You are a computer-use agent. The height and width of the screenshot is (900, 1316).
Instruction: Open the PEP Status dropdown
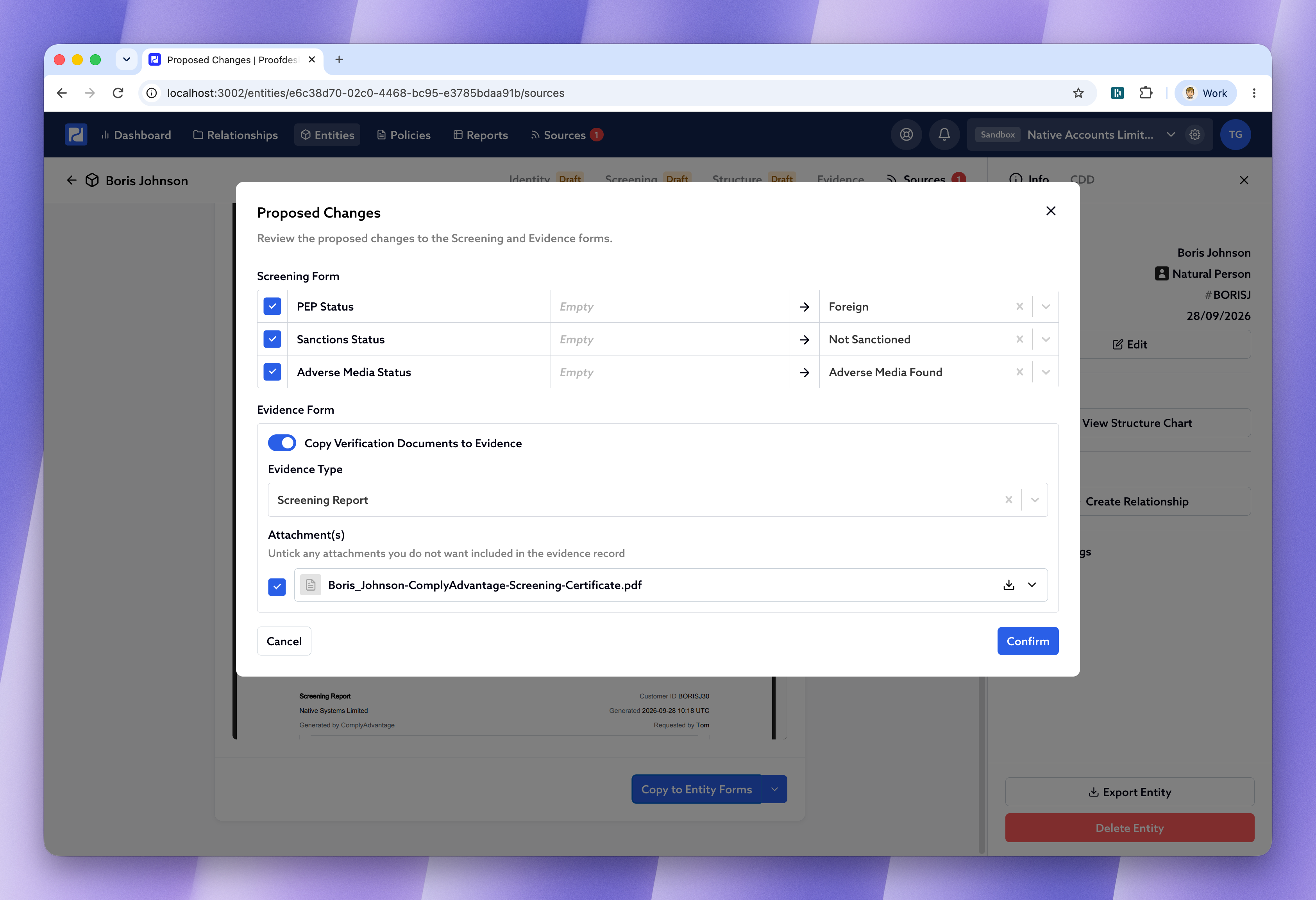pos(1046,306)
